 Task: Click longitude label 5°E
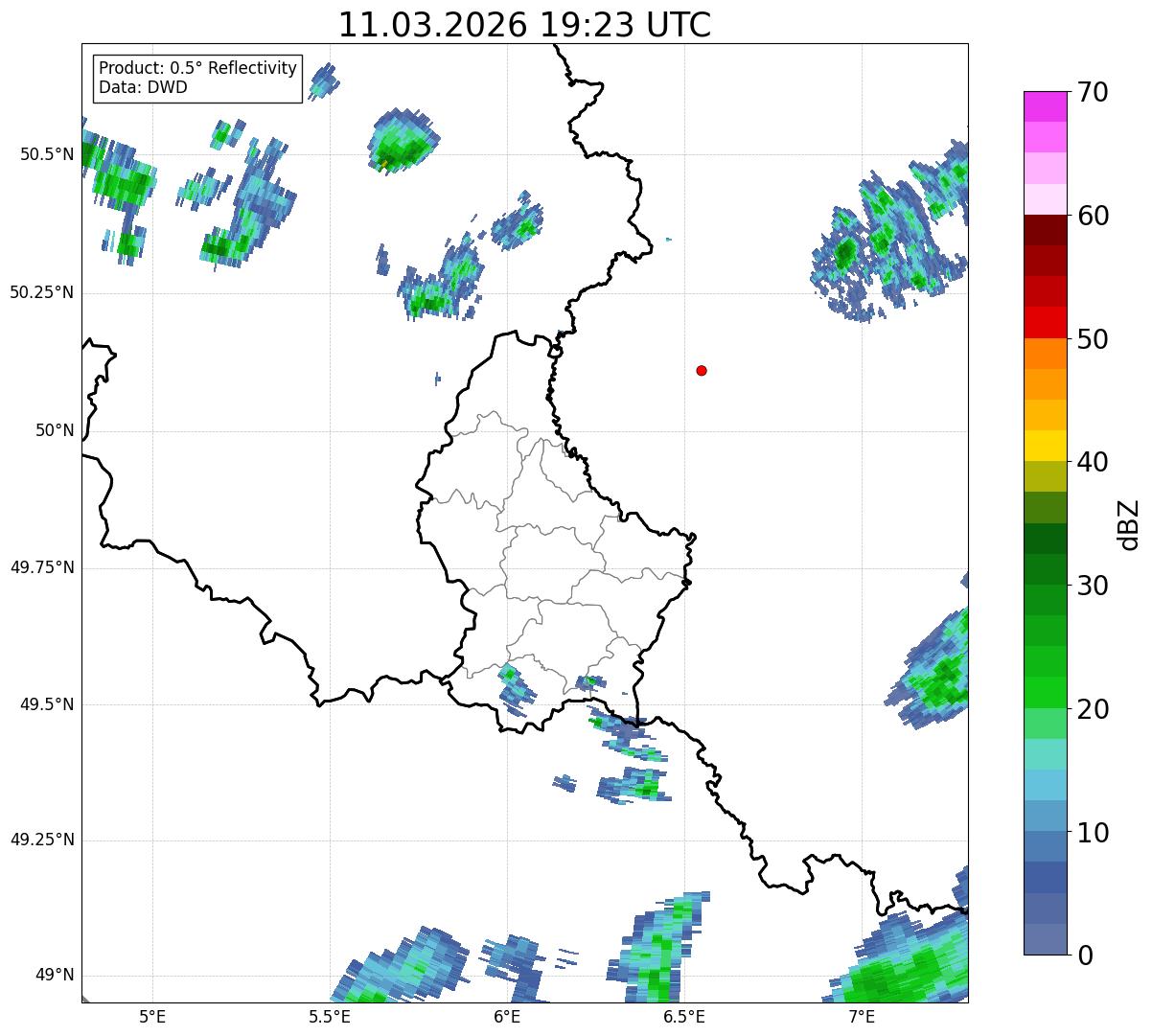pyautogui.click(x=152, y=1017)
